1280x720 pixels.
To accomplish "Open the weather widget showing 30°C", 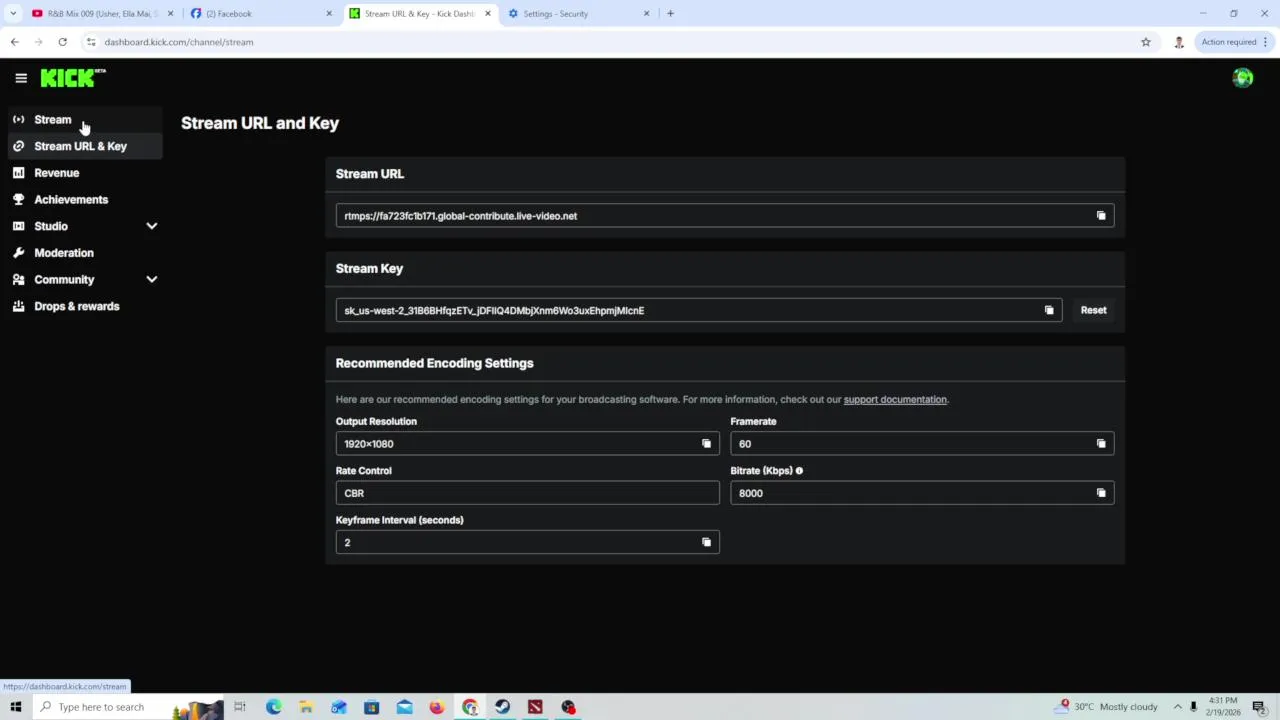I will [1106, 707].
